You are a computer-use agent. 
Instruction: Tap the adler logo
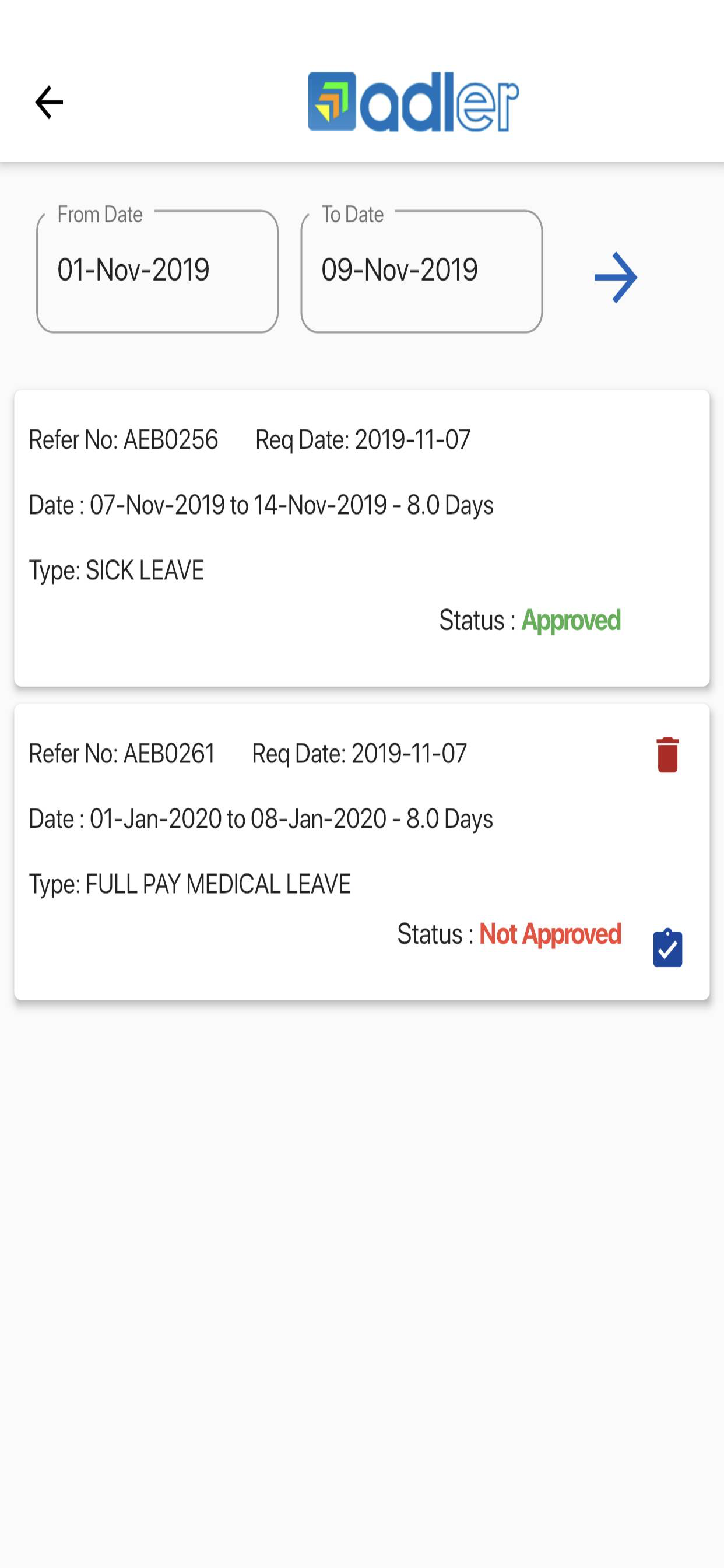[413, 101]
